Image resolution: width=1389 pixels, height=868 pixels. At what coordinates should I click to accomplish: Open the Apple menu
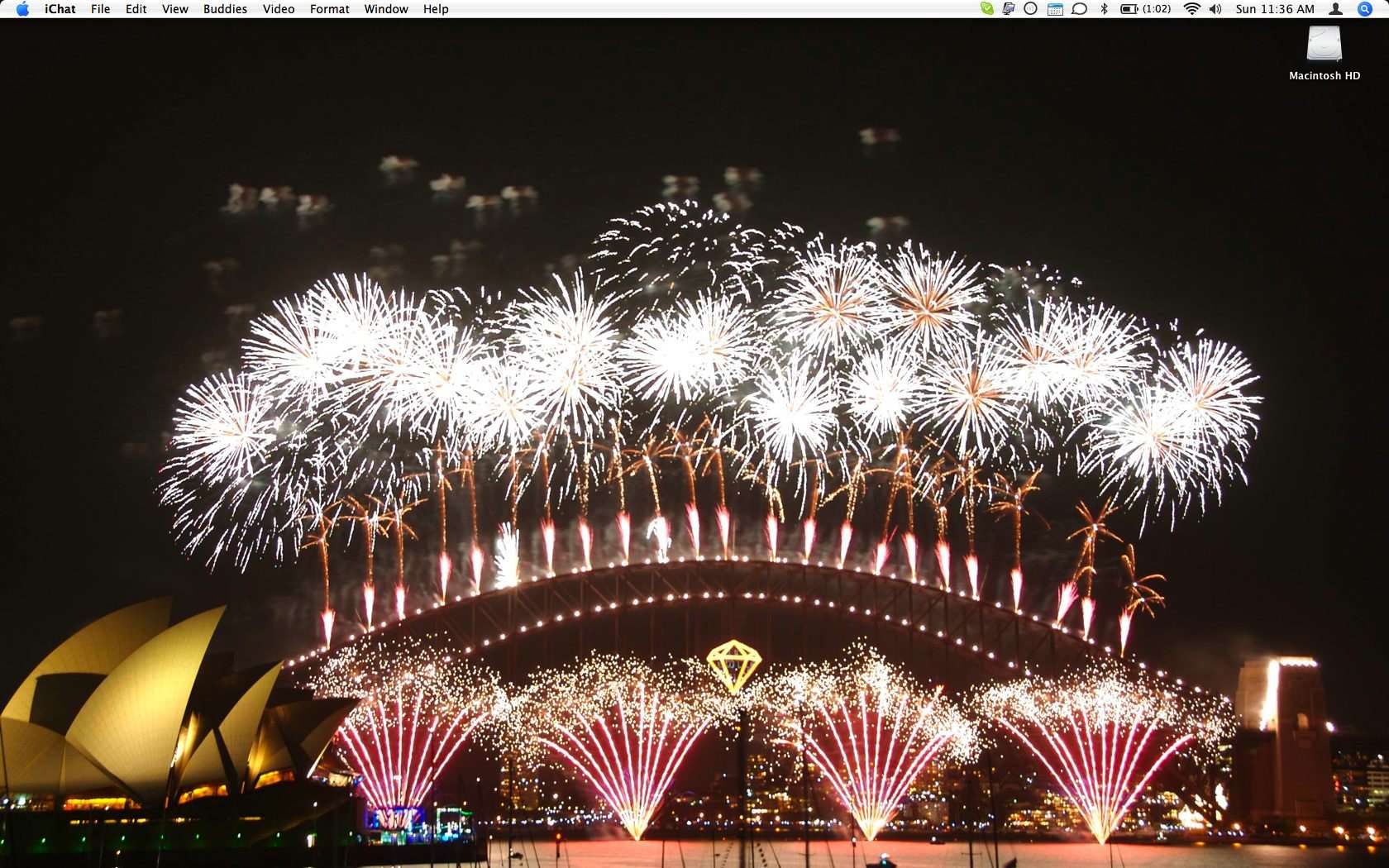point(22,9)
